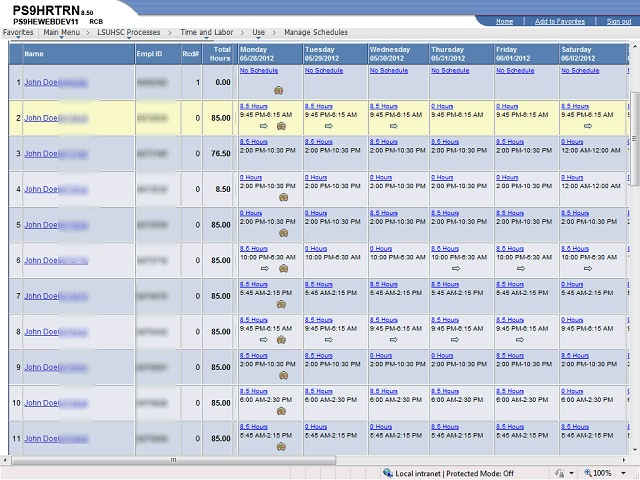Screen dimensions: 640x480
Task: Click Add to Favorites link
Action: pos(560,21)
